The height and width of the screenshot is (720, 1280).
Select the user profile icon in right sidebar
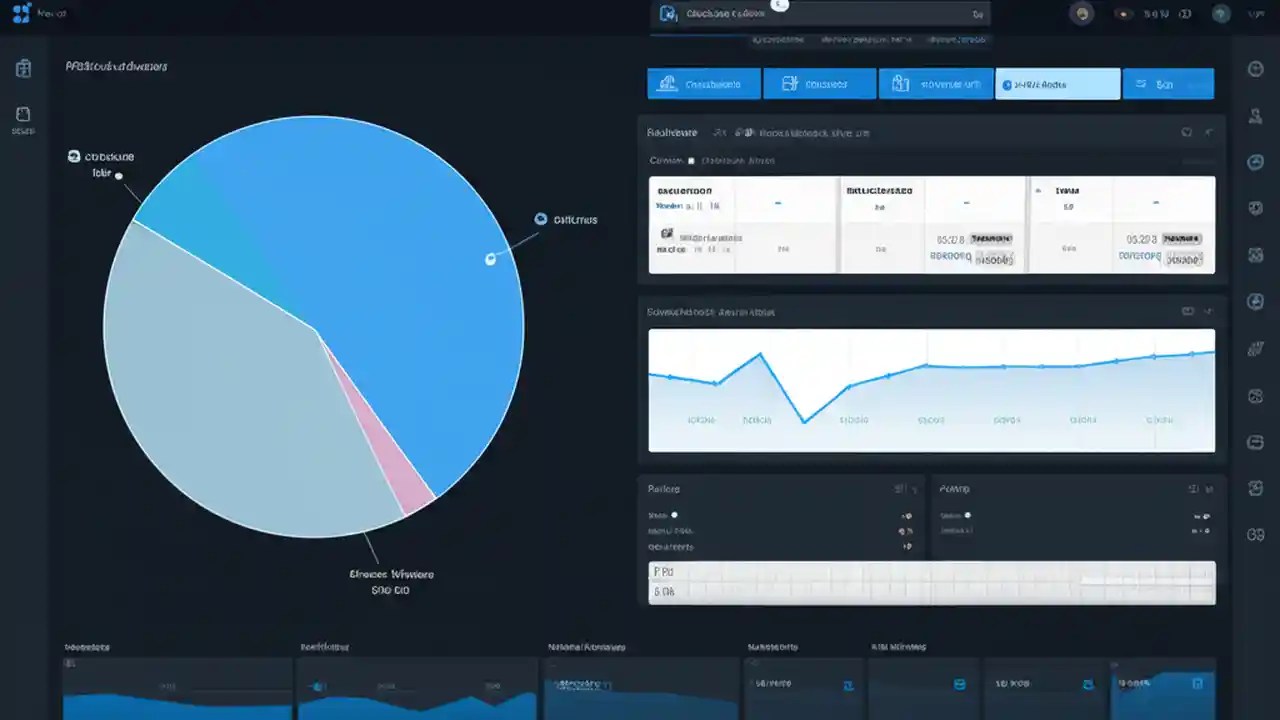coord(1255,115)
